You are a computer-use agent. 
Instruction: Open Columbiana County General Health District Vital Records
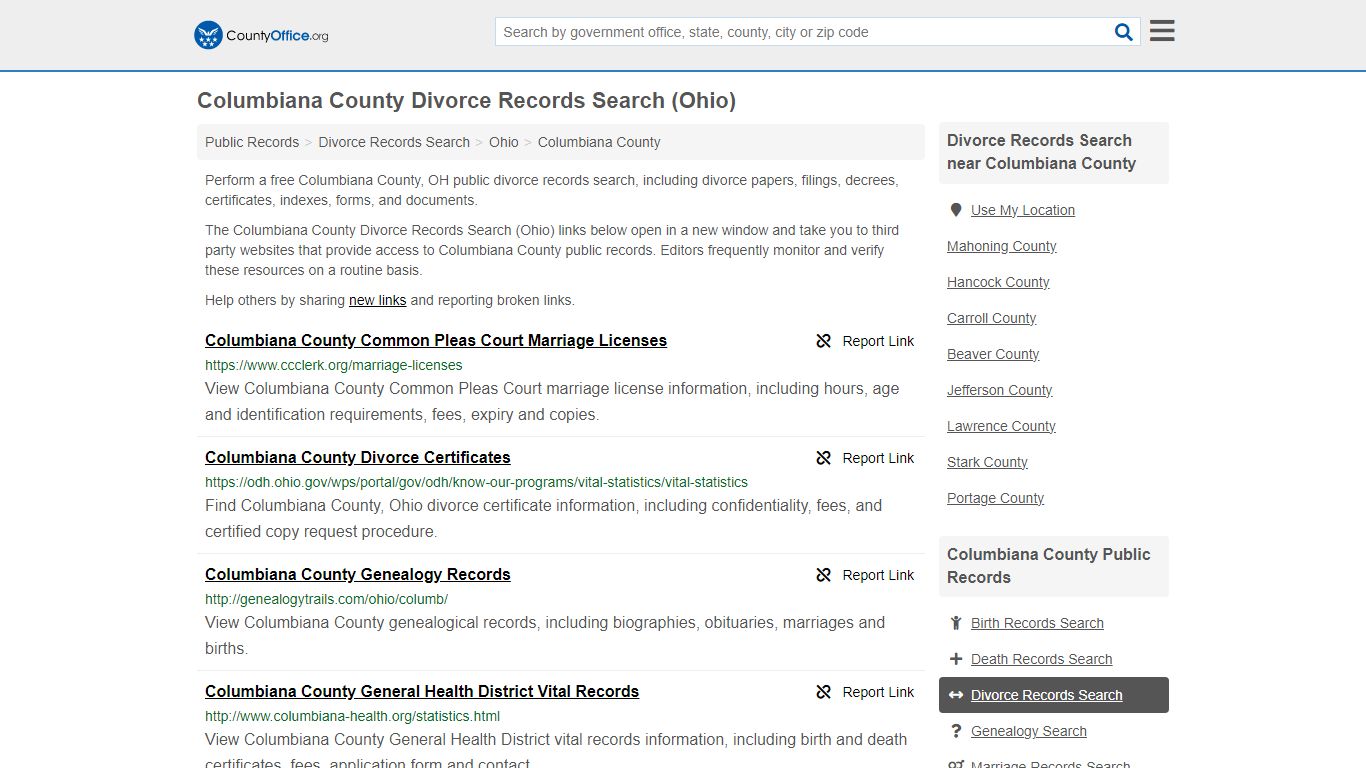click(422, 691)
